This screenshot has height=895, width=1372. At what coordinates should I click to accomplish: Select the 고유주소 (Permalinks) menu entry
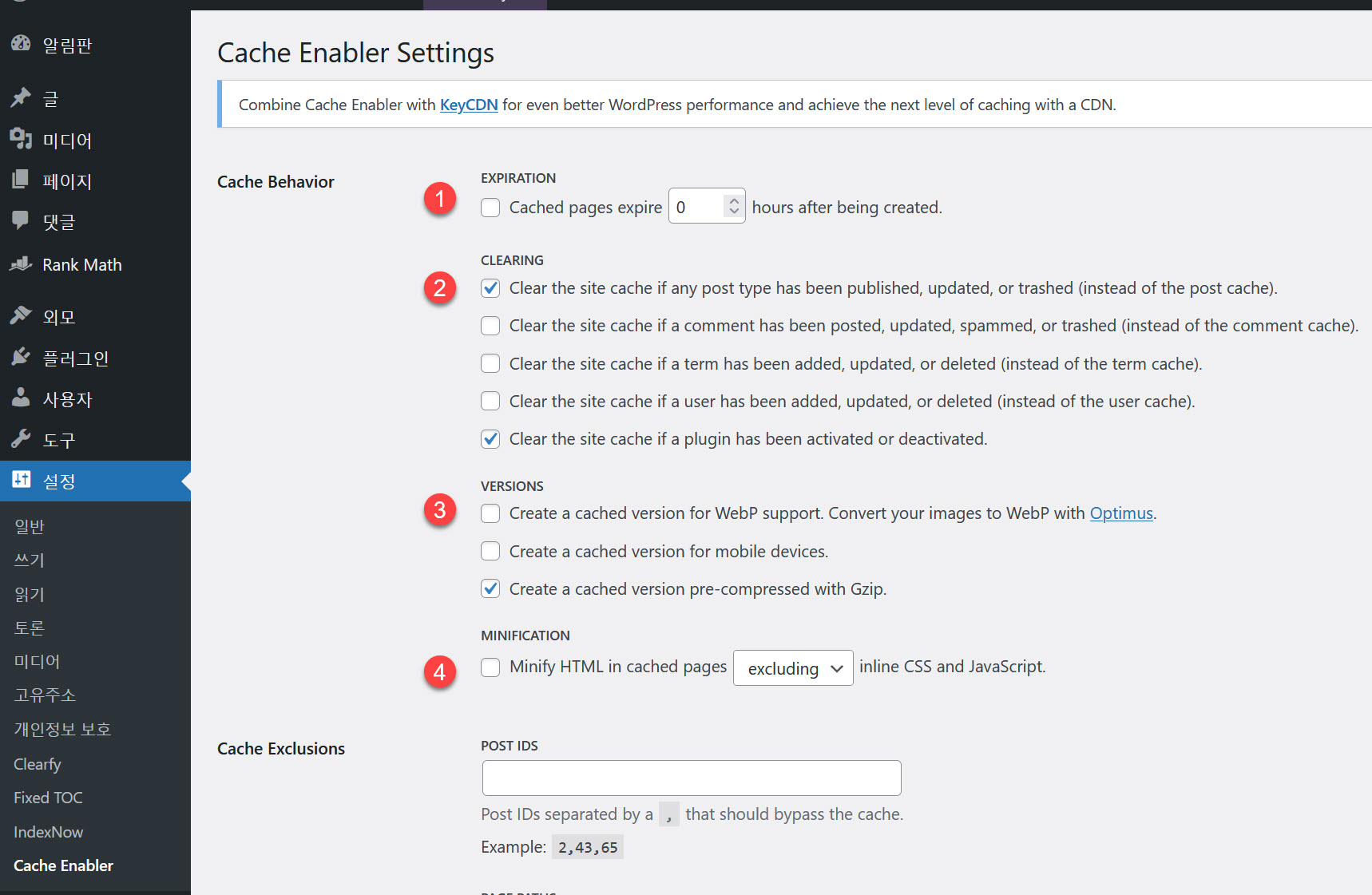[x=43, y=695]
